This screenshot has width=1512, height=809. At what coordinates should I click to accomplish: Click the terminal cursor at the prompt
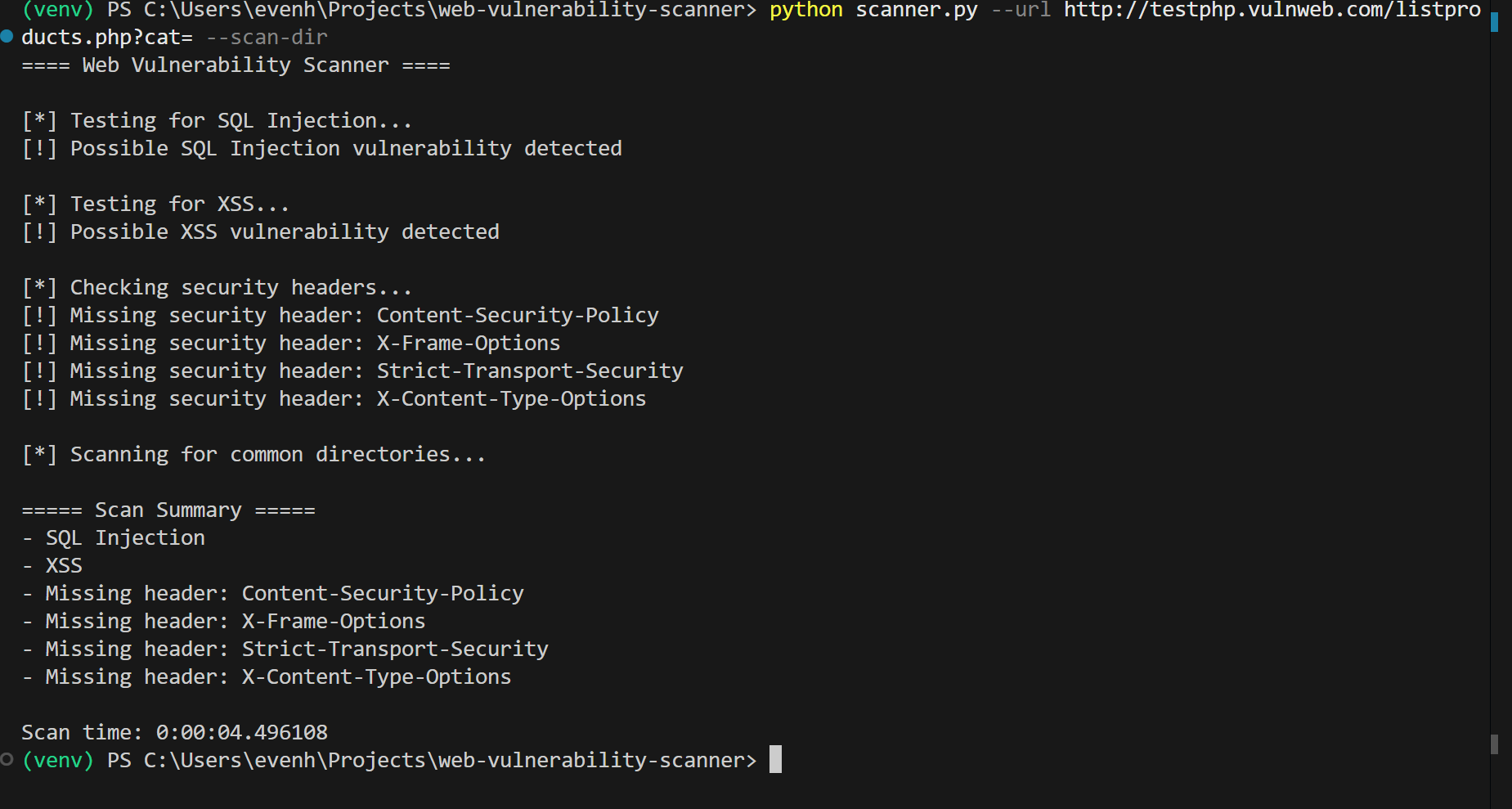[775, 760]
